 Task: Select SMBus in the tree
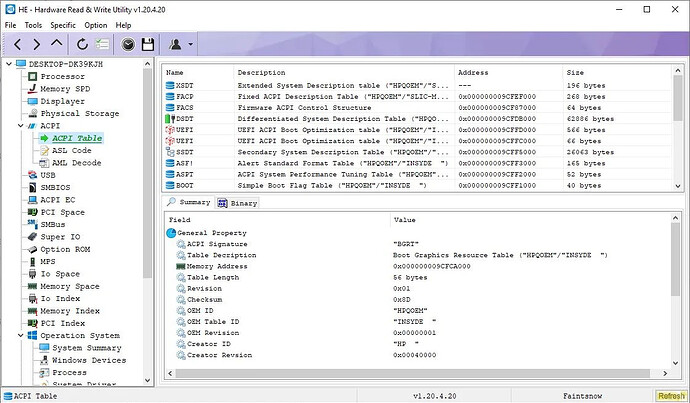[53, 224]
